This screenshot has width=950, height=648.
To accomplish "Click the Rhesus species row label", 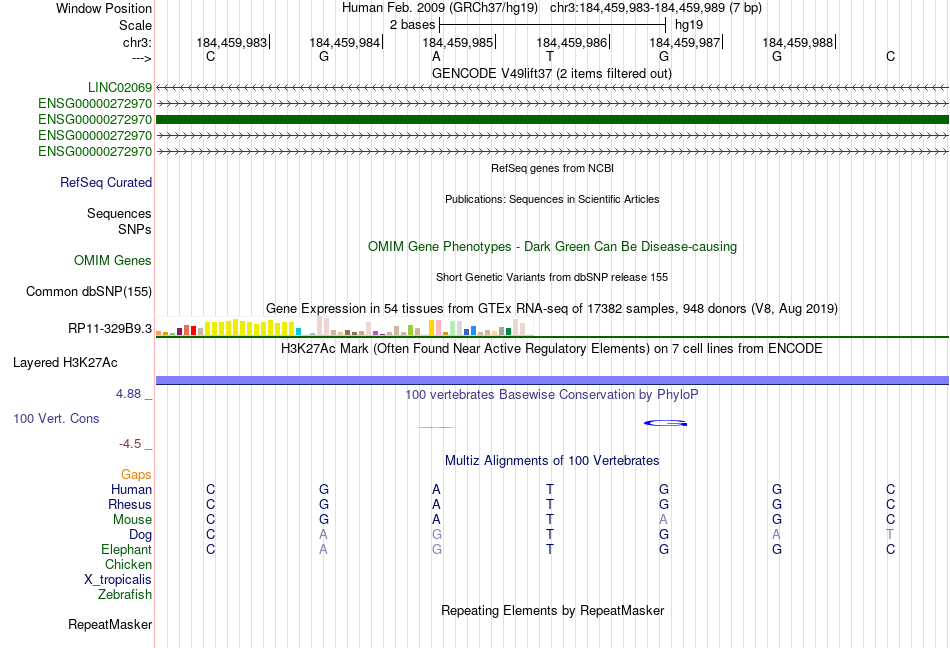I will click(x=130, y=504).
